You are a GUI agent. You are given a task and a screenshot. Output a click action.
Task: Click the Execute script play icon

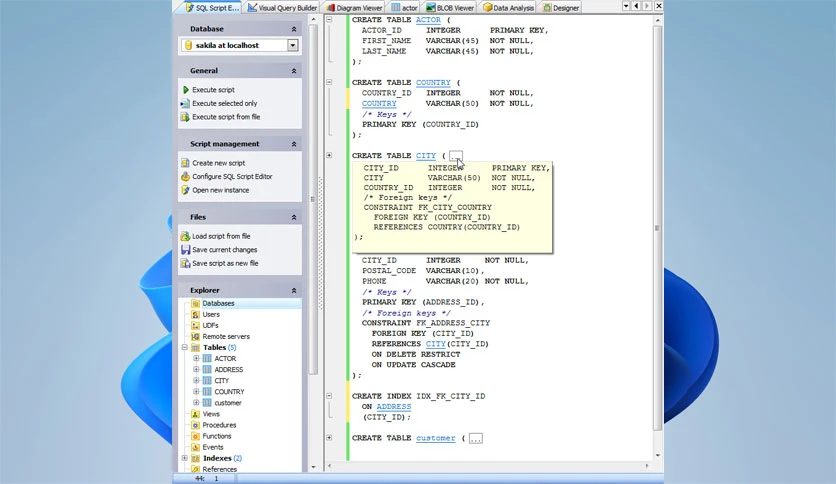click(x=186, y=90)
